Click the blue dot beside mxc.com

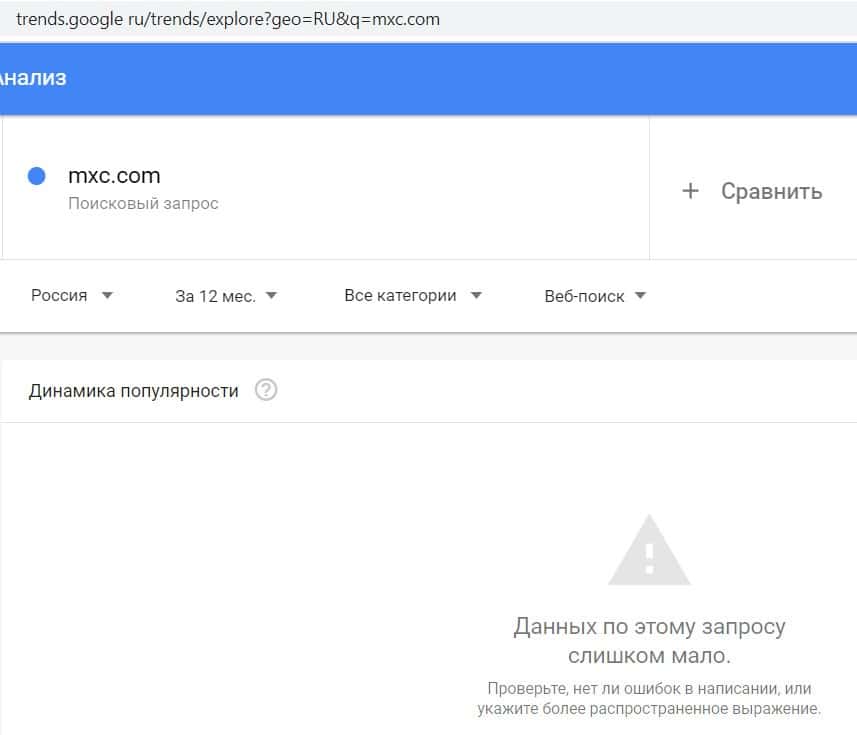point(37,176)
